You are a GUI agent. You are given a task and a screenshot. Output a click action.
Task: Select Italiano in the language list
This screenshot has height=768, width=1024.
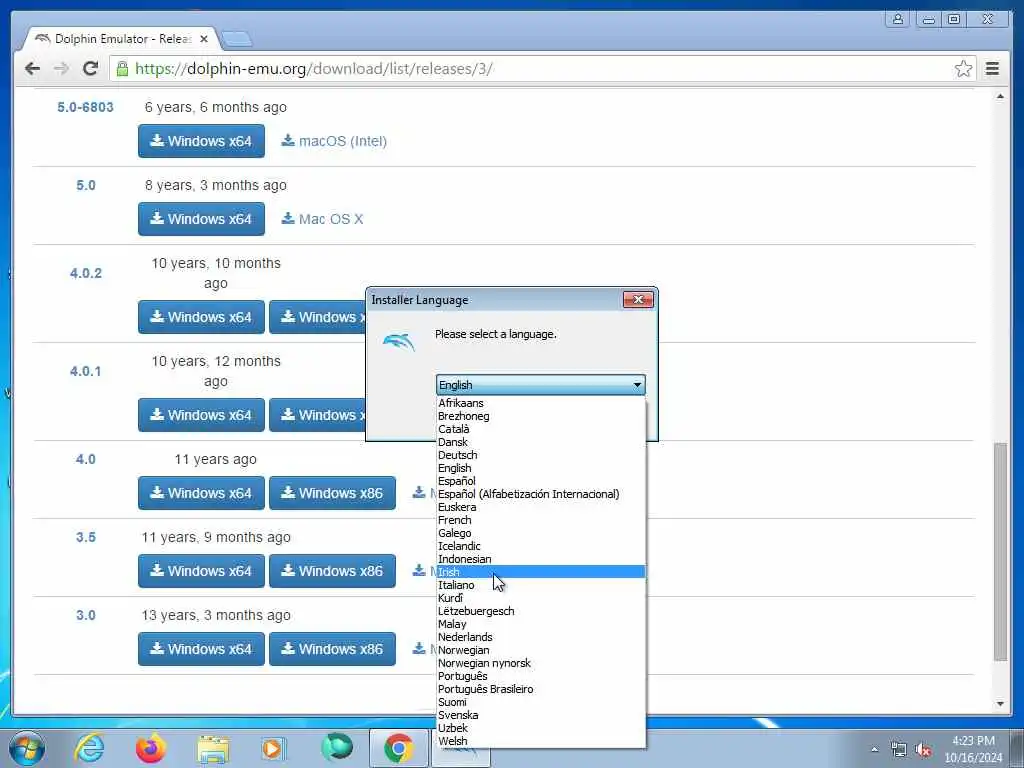click(540, 585)
